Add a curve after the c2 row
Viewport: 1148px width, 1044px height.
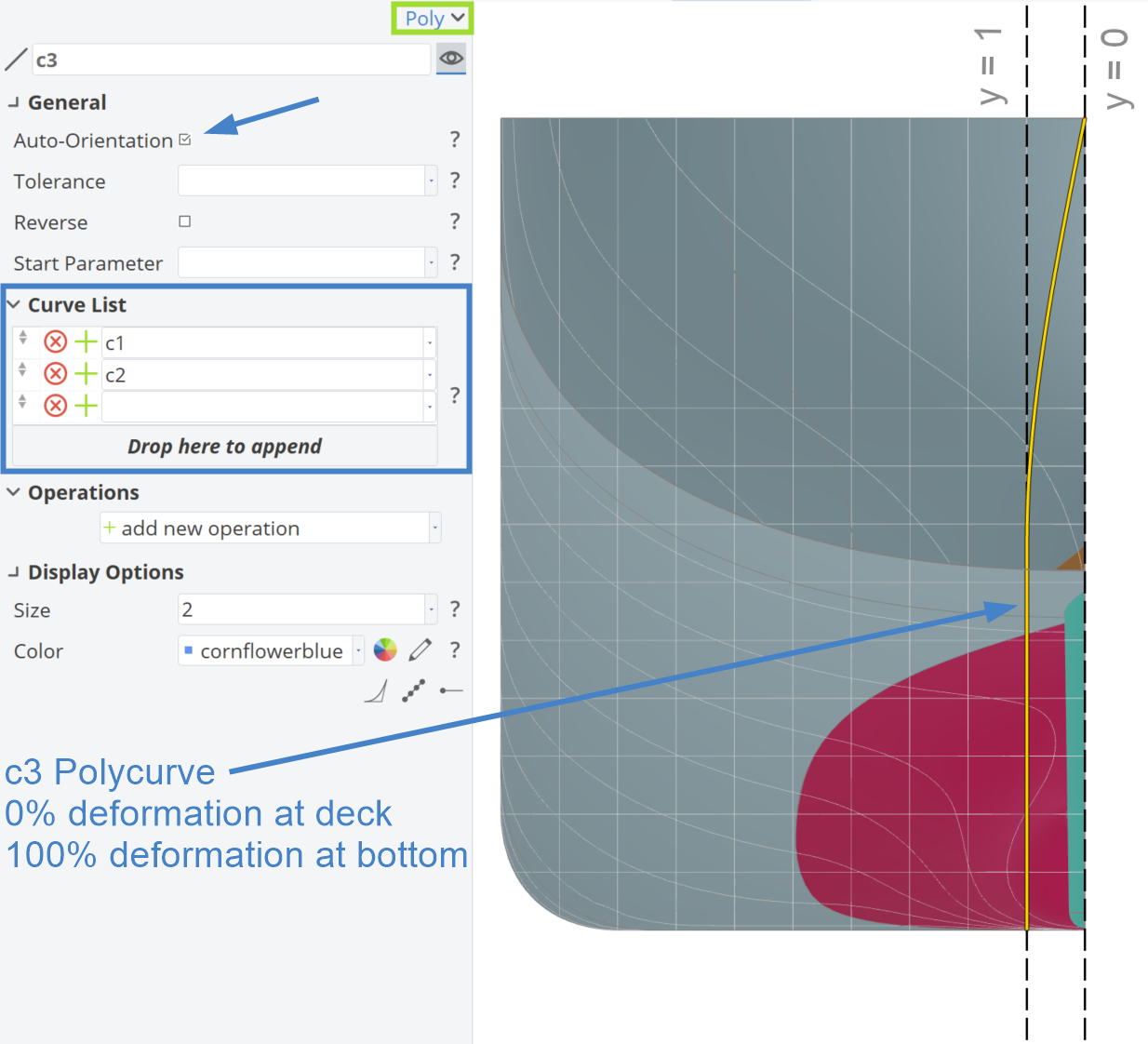pos(86,374)
